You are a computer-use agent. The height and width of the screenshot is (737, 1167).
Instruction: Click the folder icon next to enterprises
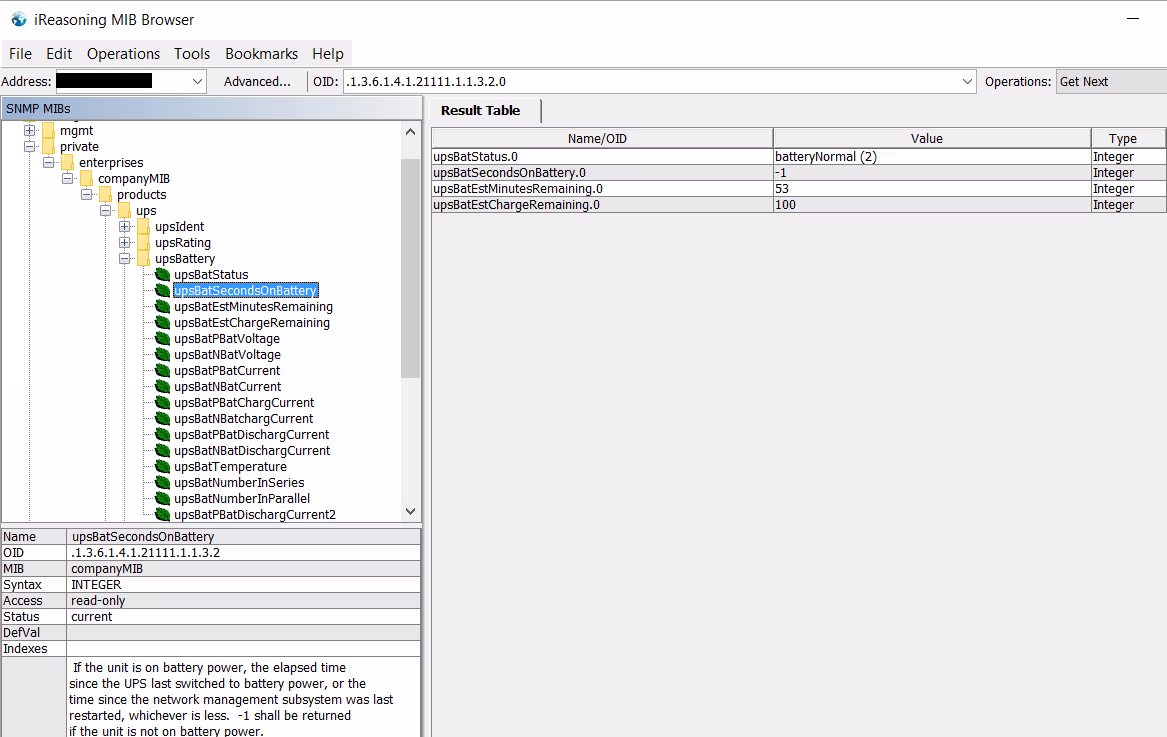click(68, 163)
